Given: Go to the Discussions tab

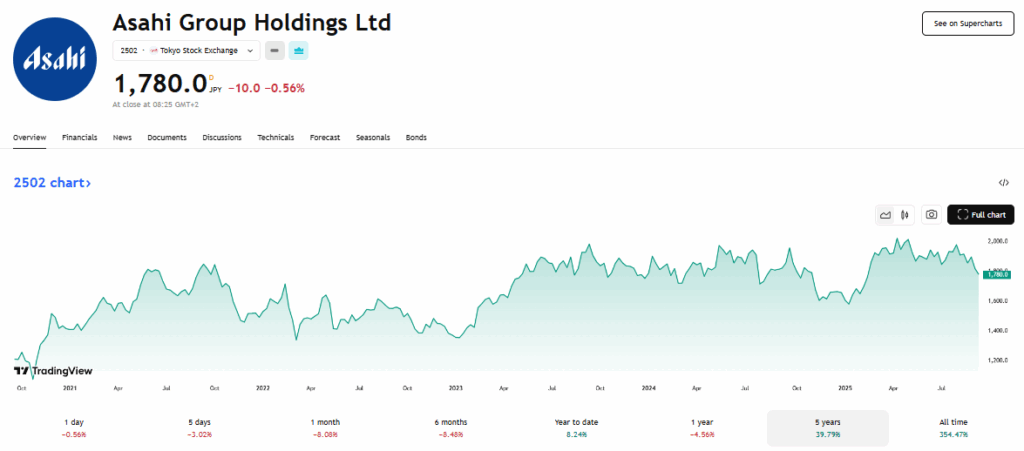Looking at the screenshot, I should coord(222,138).
